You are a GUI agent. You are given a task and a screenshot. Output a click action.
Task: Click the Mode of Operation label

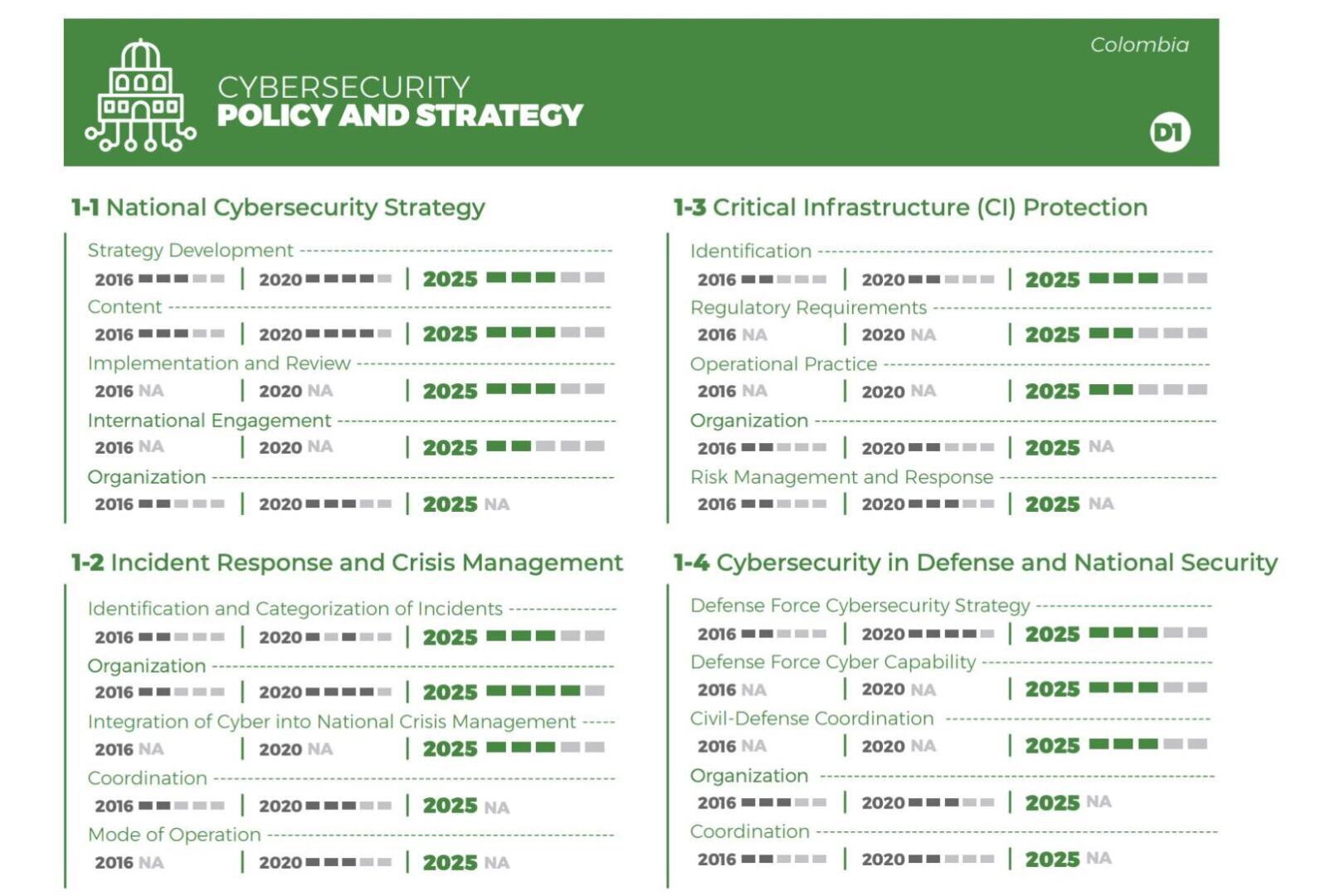tap(174, 835)
